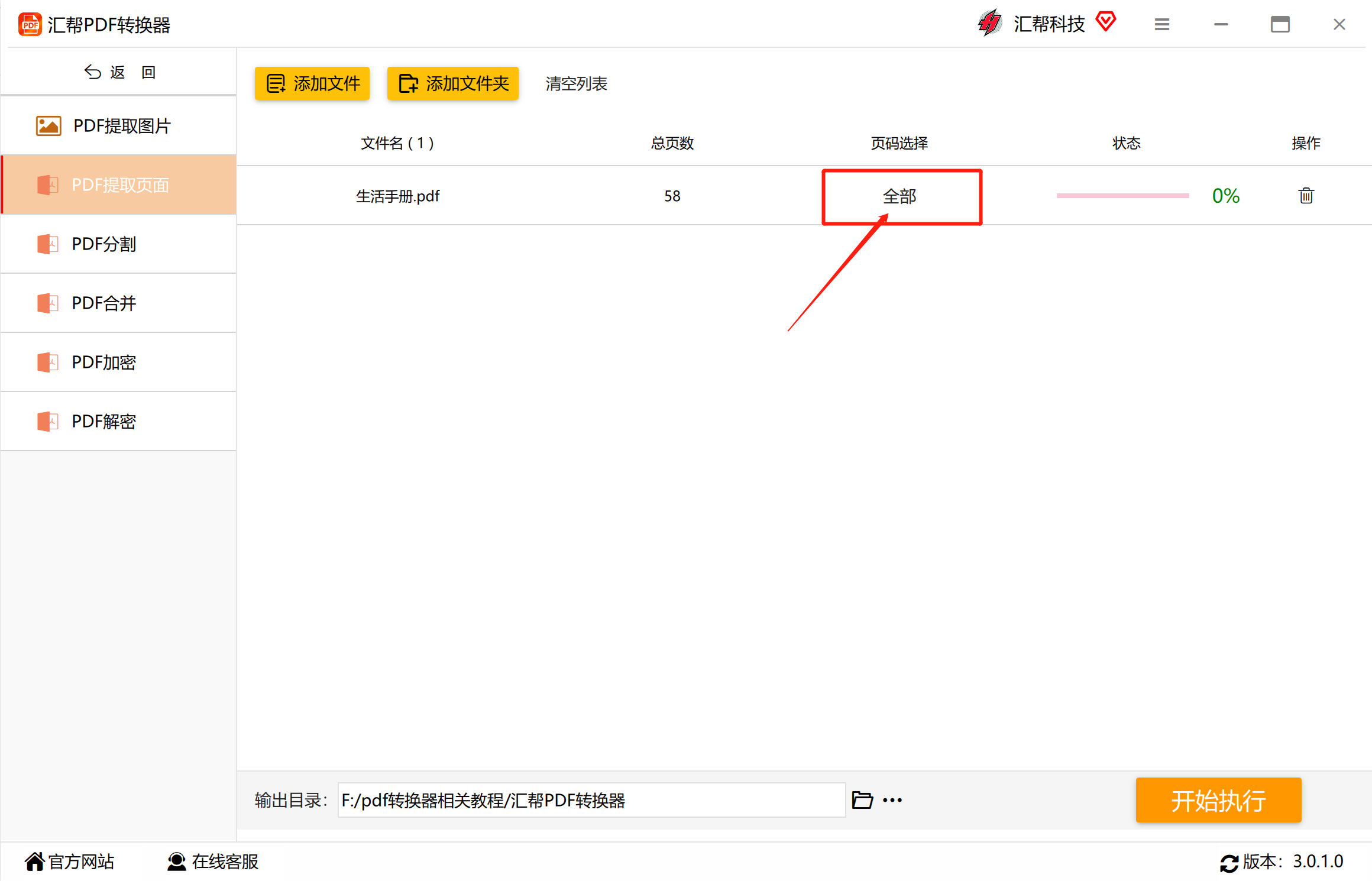The image size is (1372, 881).
Task: Open output folder via folder icon
Action: (x=862, y=800)
